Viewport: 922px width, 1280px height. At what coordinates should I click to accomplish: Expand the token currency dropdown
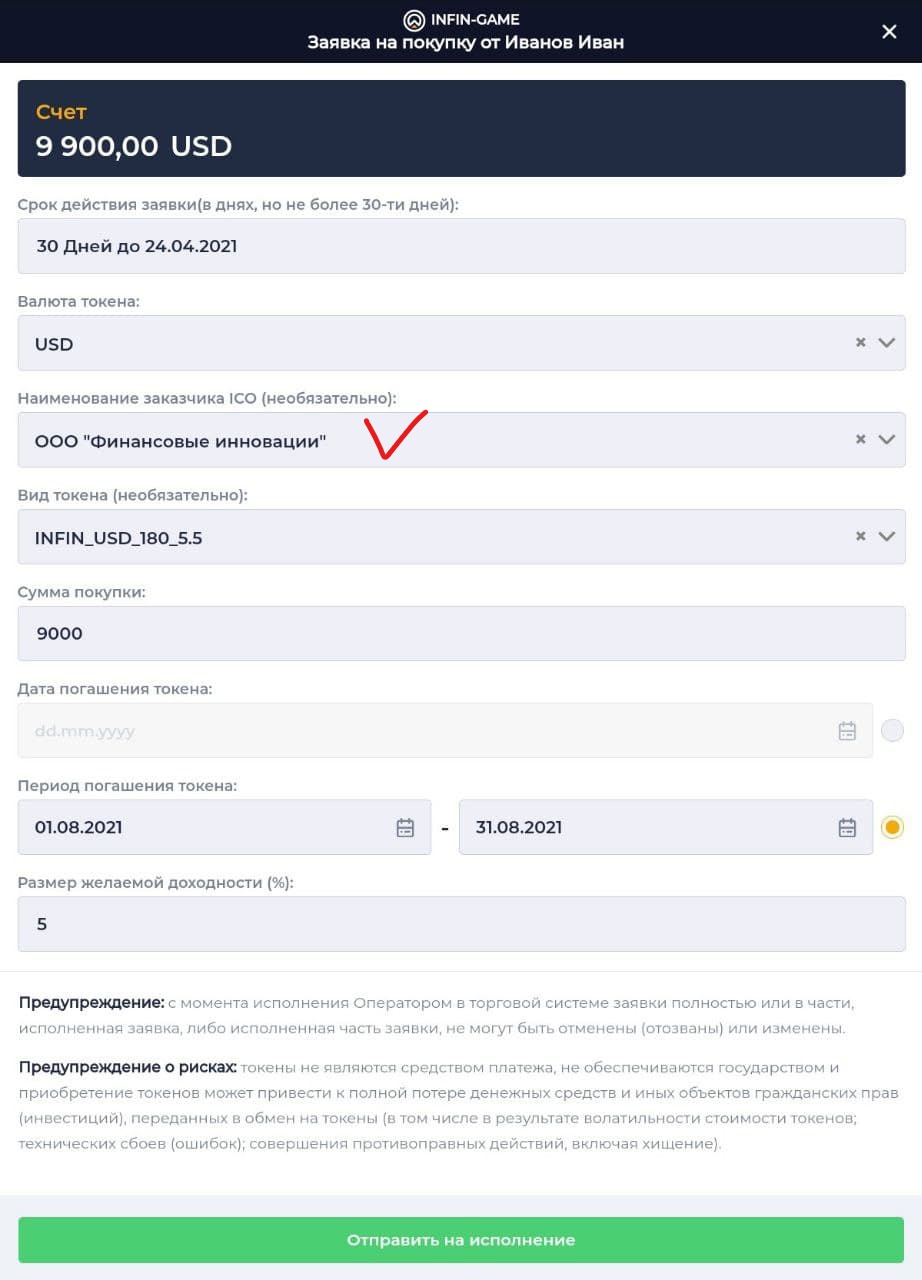click(886, 343)
